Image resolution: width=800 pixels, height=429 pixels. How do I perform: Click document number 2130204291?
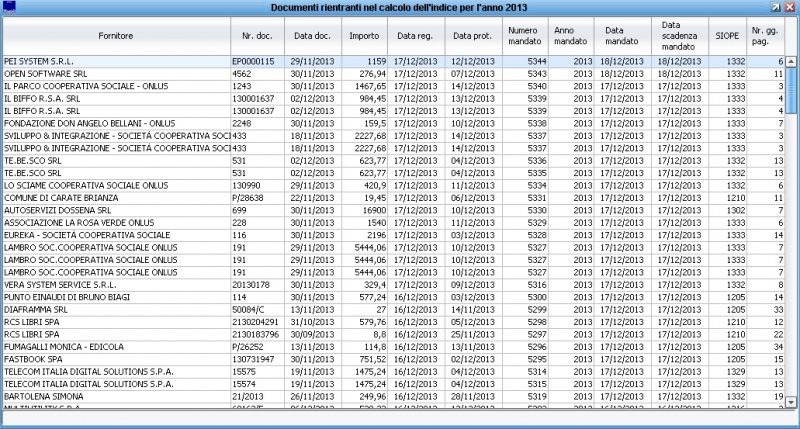255,322
